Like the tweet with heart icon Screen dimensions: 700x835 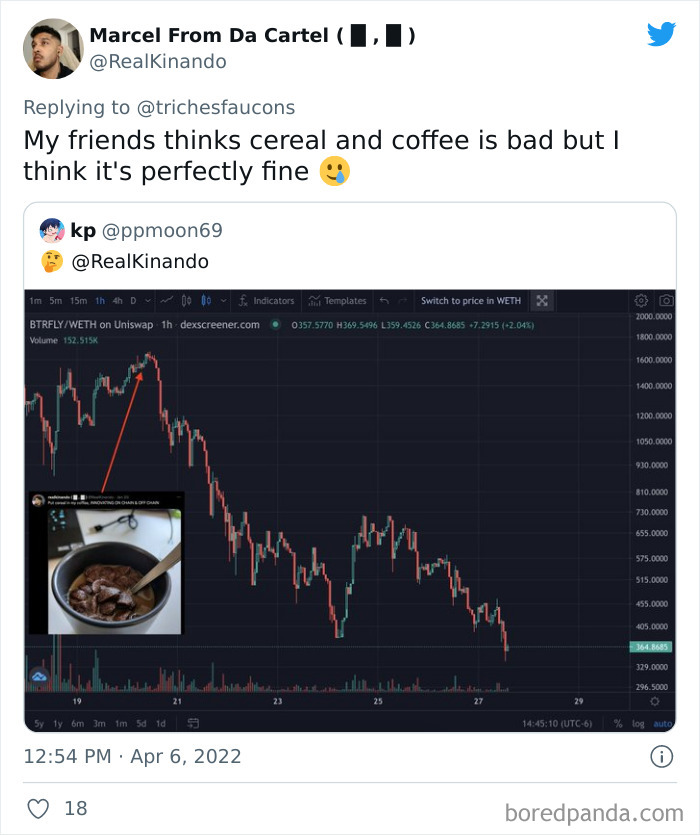coord(37,808)
